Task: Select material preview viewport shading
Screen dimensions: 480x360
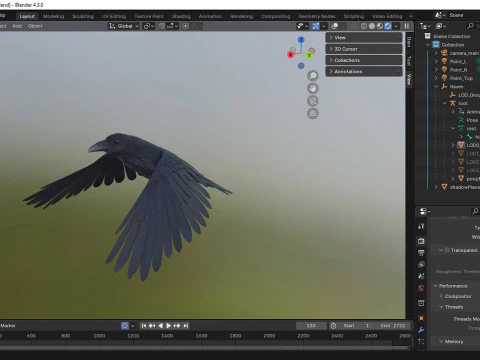Action: click(x=380, y=26)
